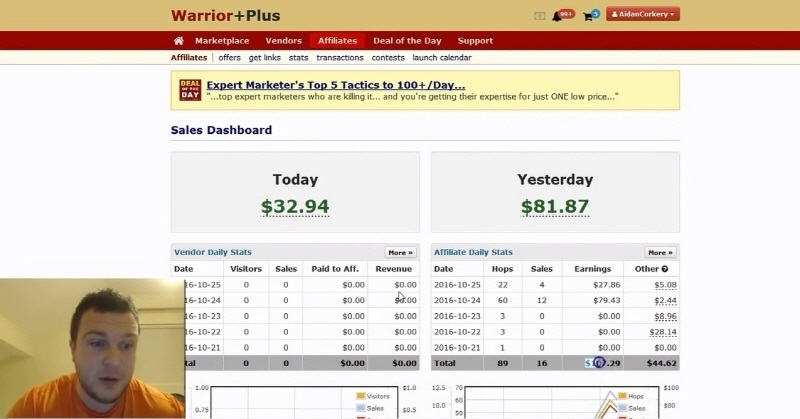Click the total hops value 89
Screen dimensions: 800x419
pos(503,363)
